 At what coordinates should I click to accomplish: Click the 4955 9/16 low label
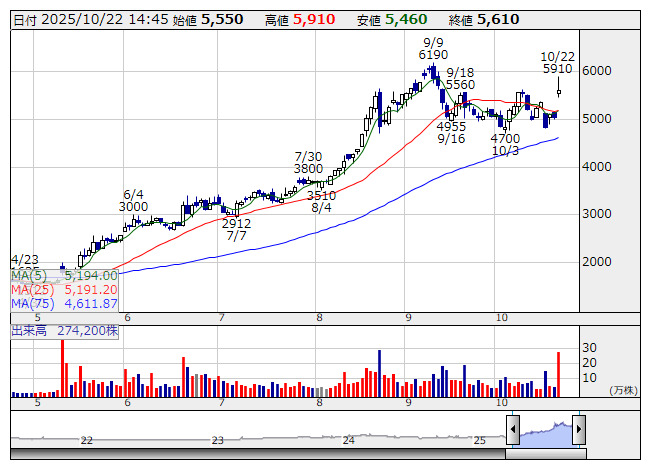(x=451, y=132)
